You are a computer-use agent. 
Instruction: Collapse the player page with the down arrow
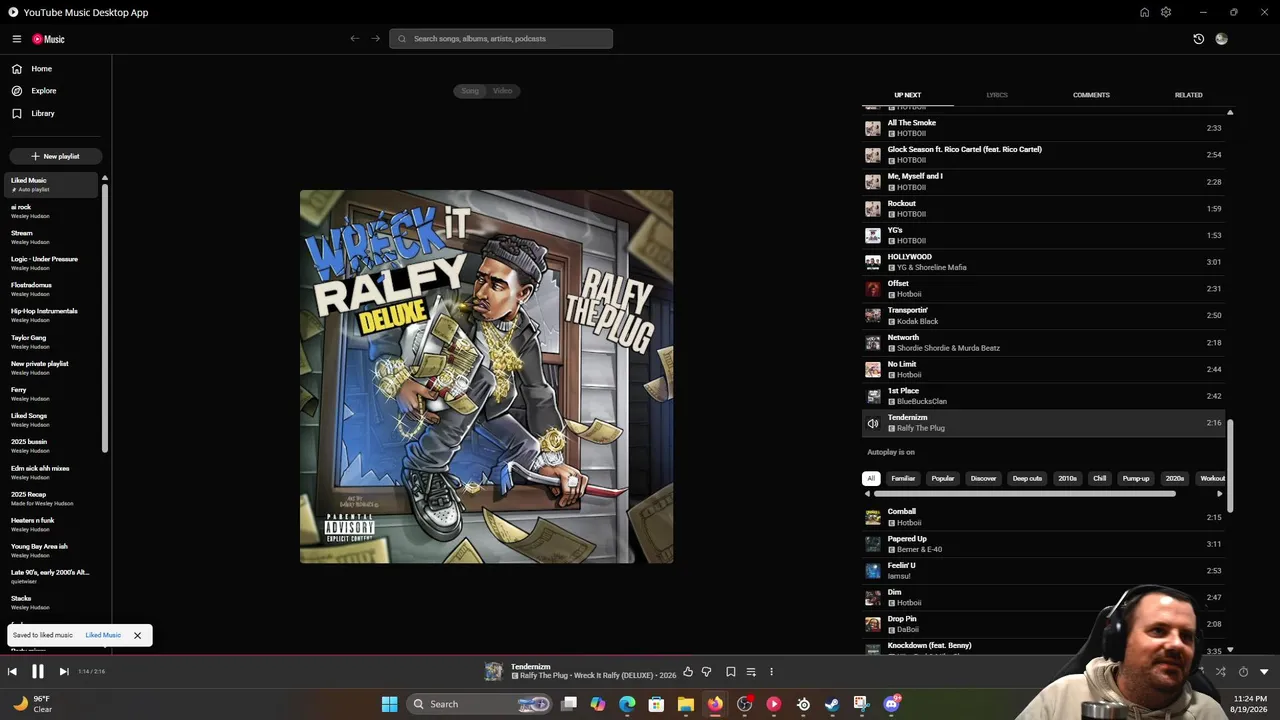(1264, 672)
